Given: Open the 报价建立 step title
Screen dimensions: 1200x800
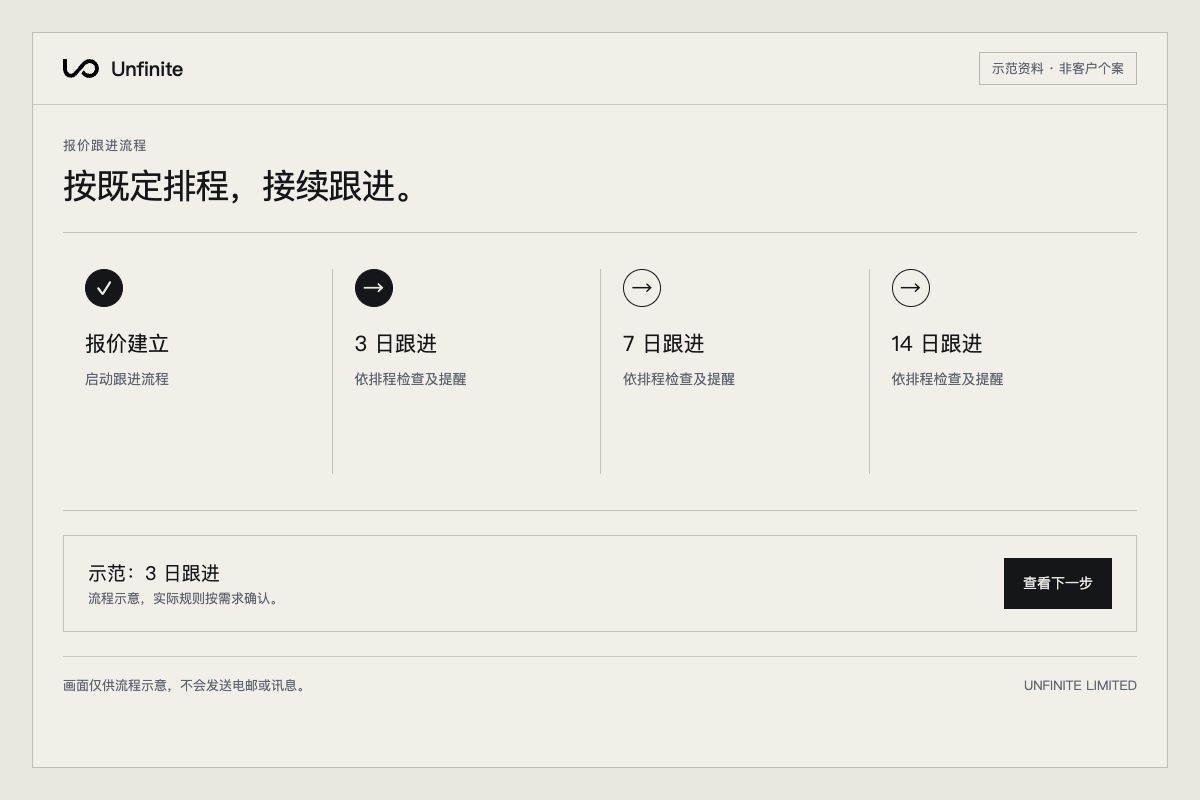Looking at the screenshot, I should [127, 344].
